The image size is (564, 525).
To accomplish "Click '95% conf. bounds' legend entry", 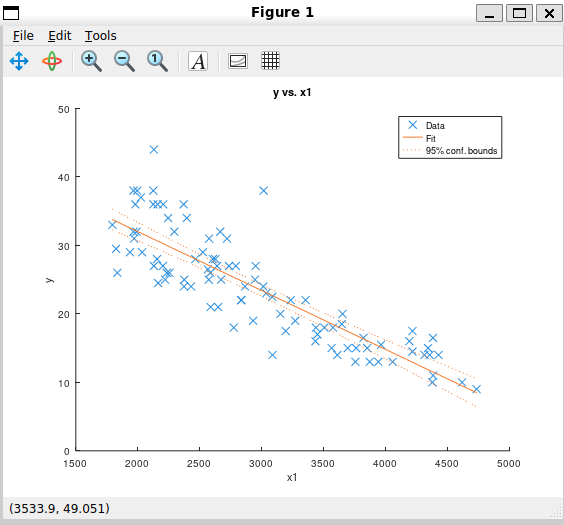I will click(x=461, y=151).
